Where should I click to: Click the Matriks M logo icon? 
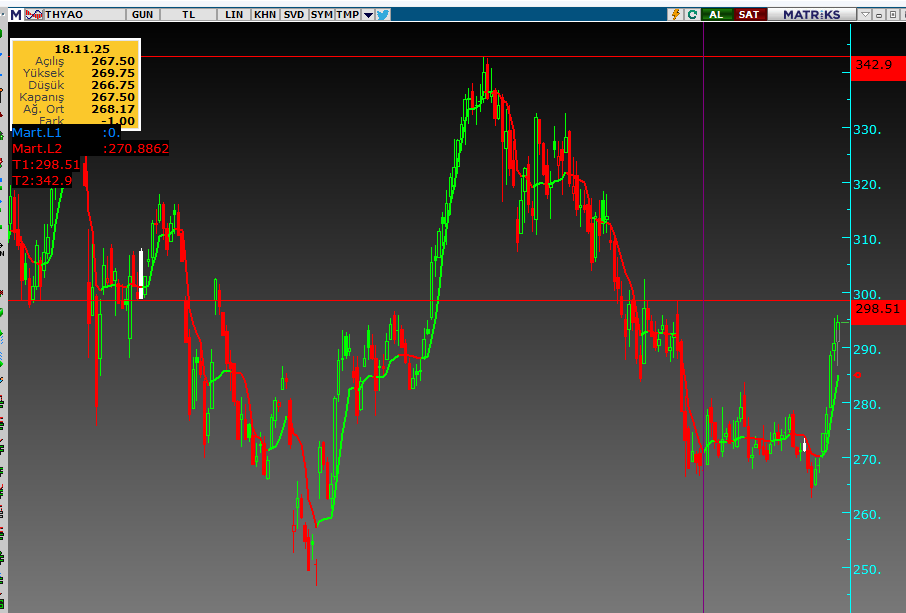pyautogui.click(x=16, y=14)
